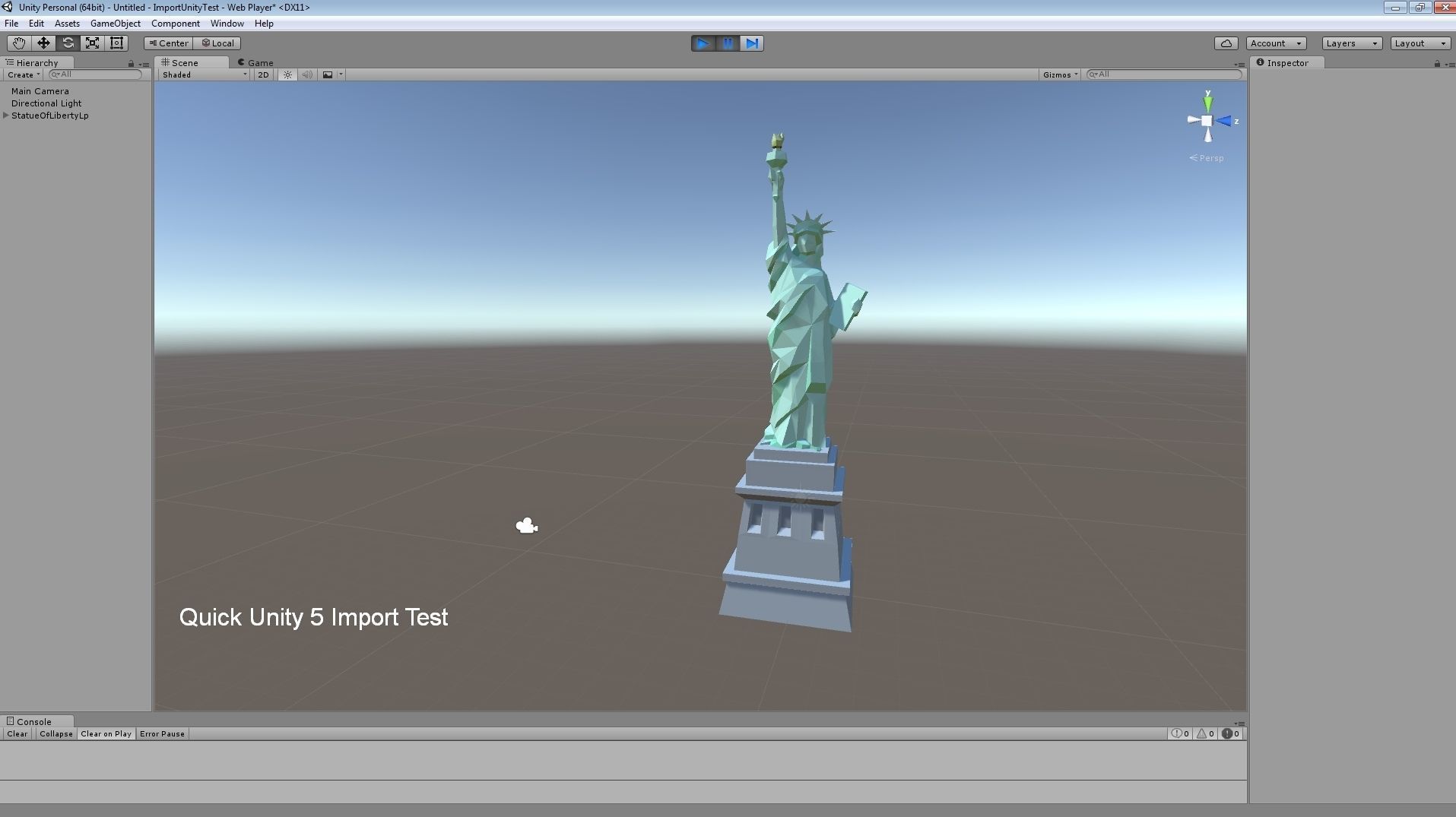Viewport: 1456px width, 817px height.
Task: Toggle 2D scene view mode
Action: [x=263, y=74]
